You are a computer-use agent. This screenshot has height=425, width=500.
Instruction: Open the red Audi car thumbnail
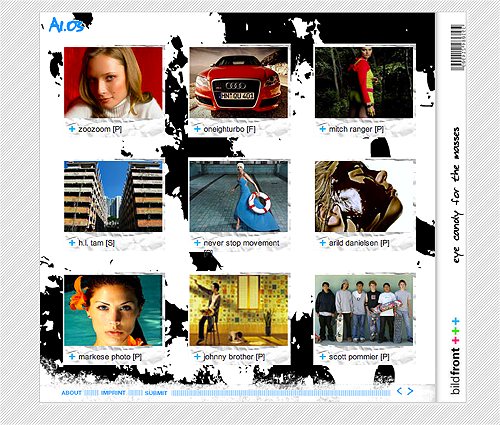point(239,82)
